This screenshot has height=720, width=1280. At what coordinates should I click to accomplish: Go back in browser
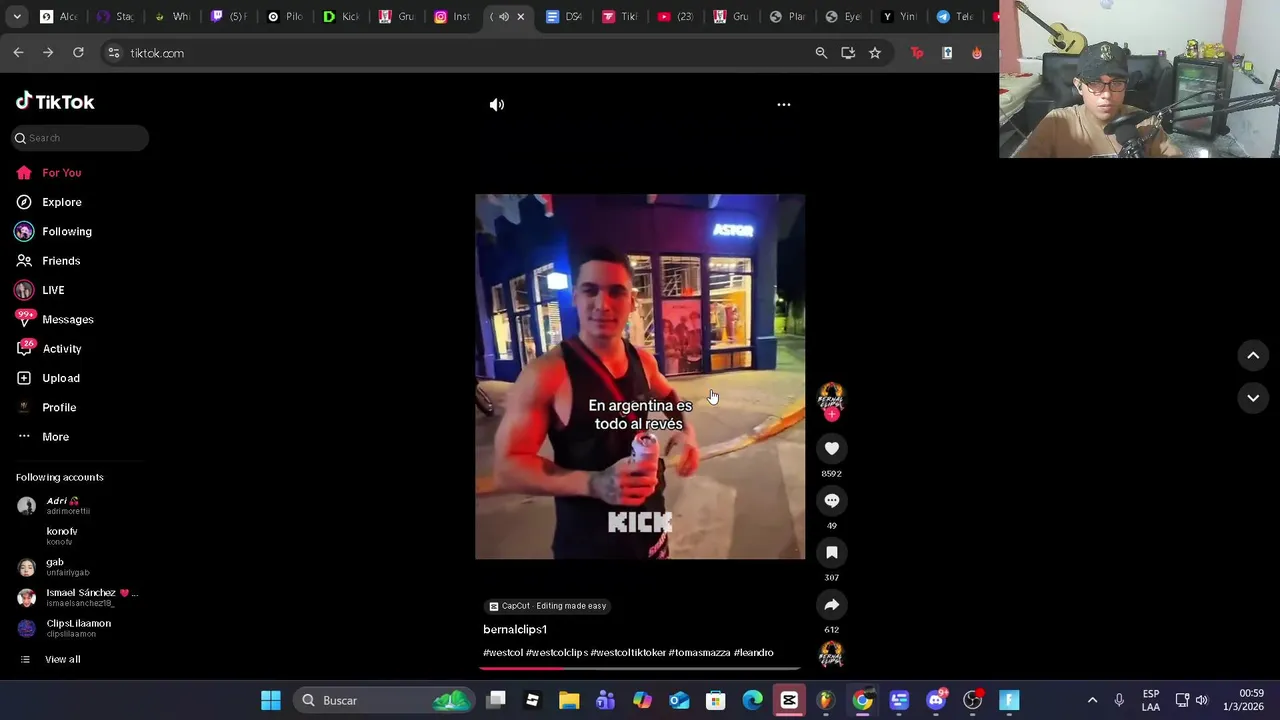[x=18, y=53]
